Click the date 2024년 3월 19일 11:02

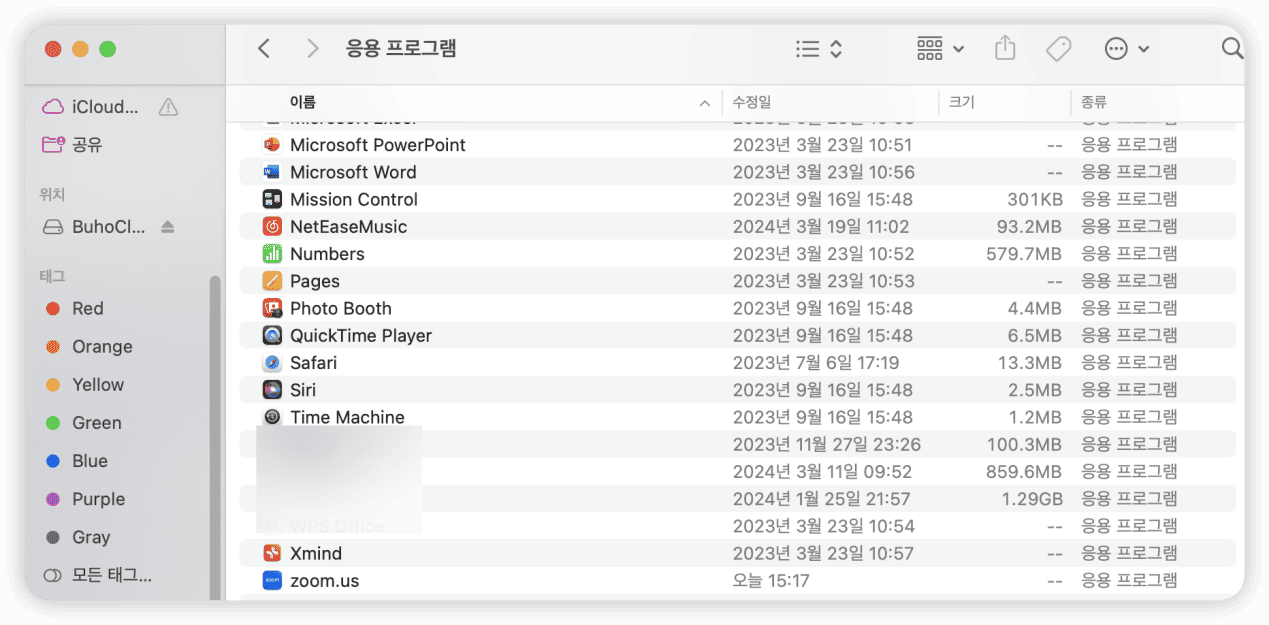pyautogui.click(x=821, y=227)
